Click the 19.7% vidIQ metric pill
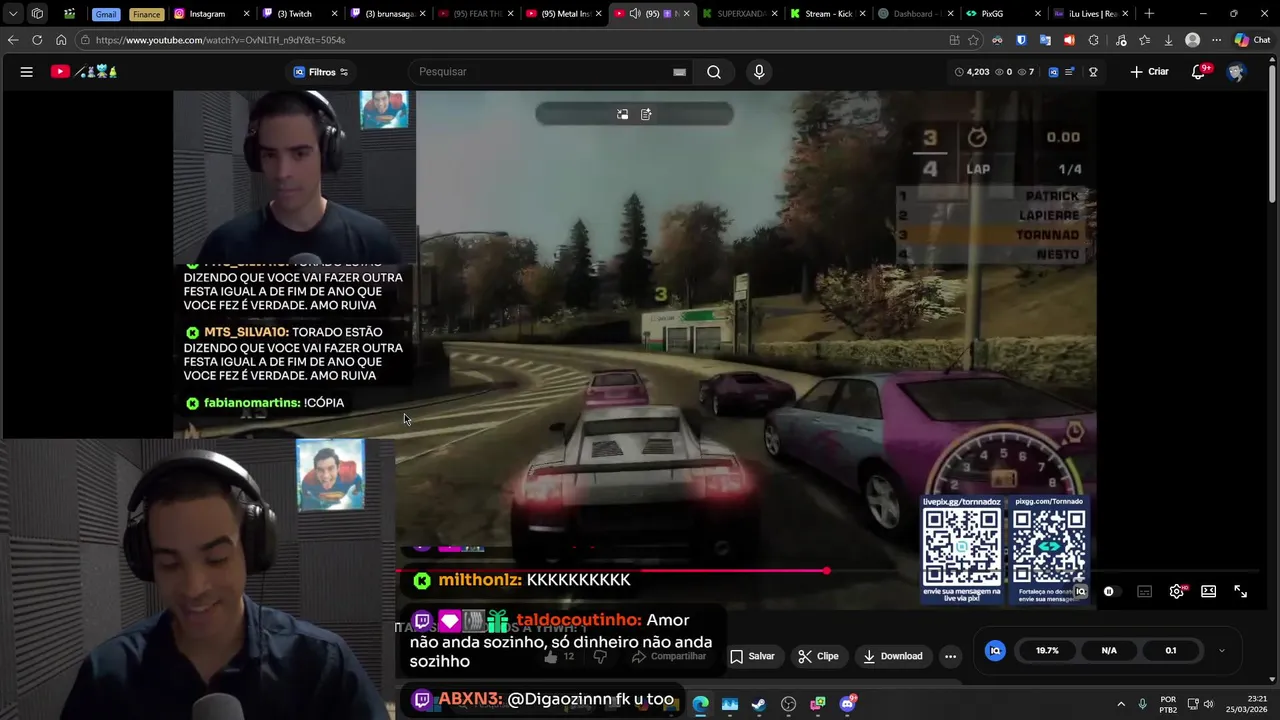The image size is (1280, 720). (x=1047, y=651)
